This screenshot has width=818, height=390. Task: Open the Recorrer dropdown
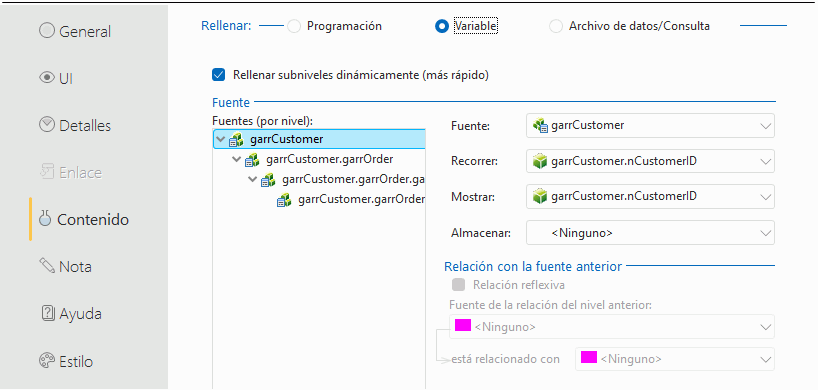(x=650, y=162)
